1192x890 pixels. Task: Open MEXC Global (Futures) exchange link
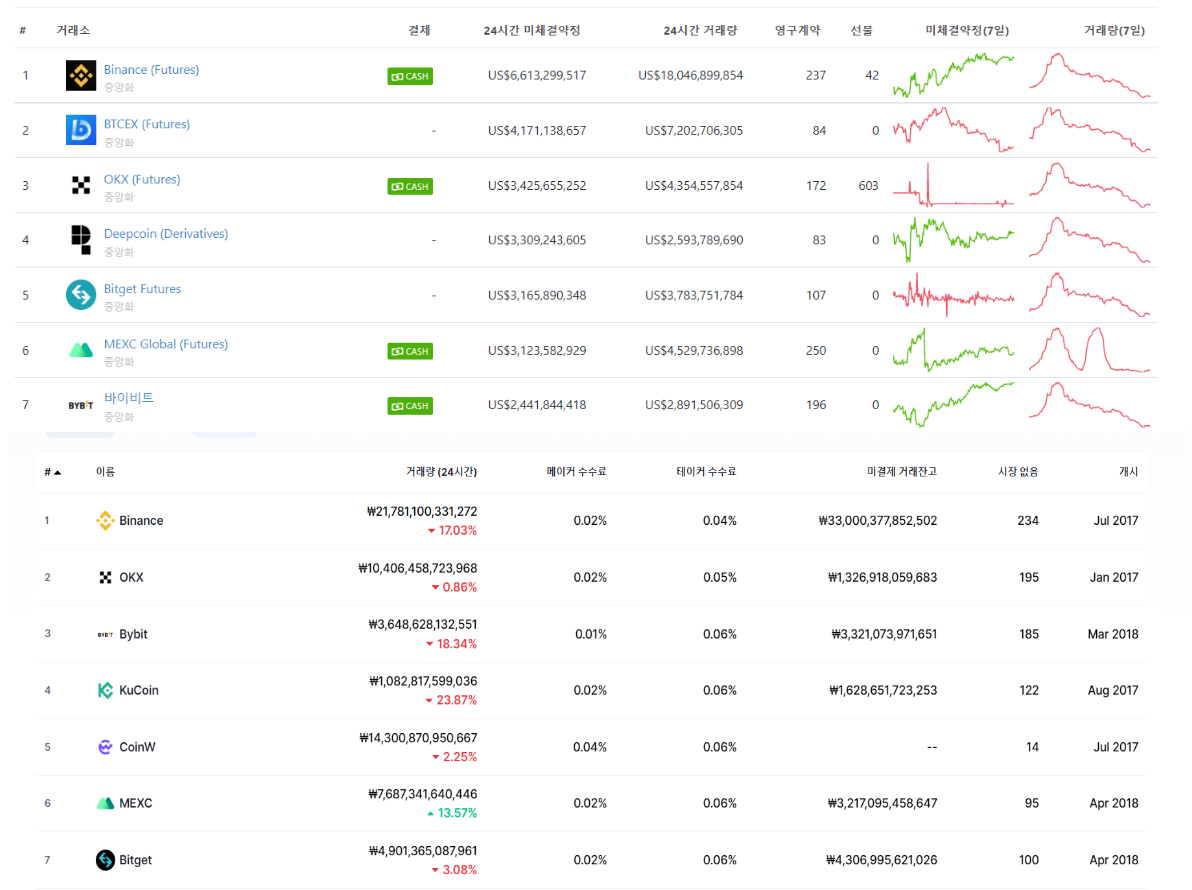(166, 344)
